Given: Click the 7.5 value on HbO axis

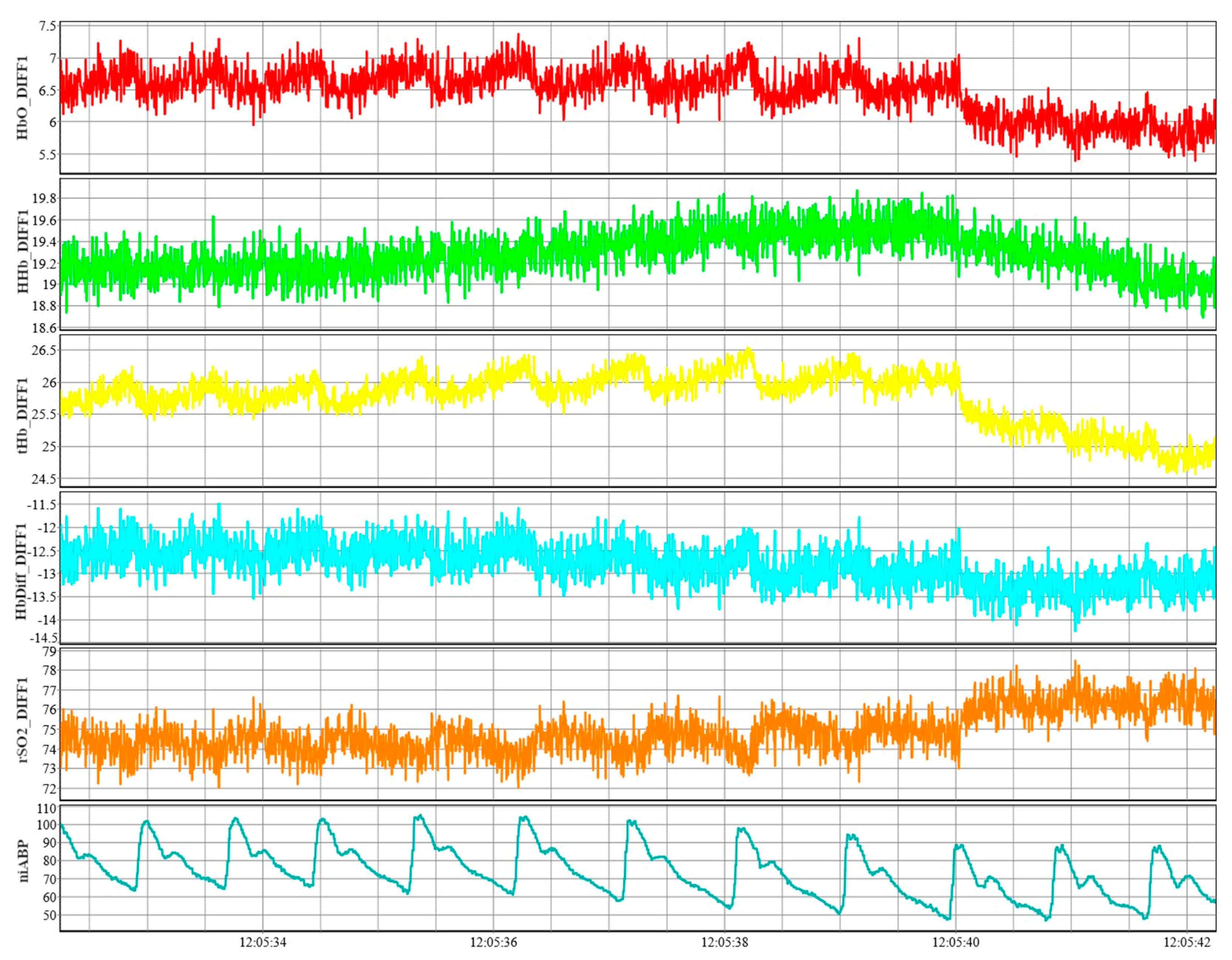Looking at the screenshot, I should tap(47, 27).
